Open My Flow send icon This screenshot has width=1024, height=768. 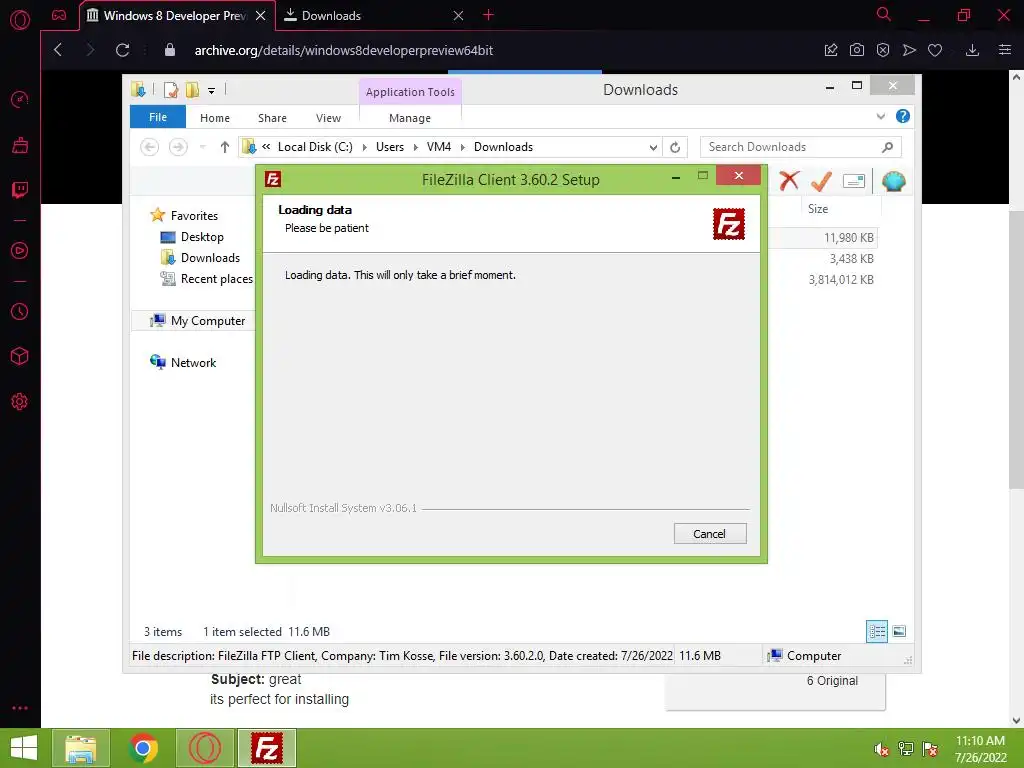(x=909, y=50)
